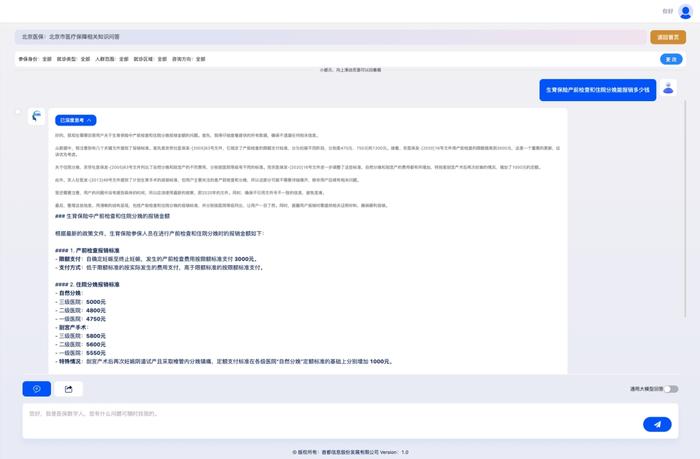
Task: Toggle the 通用大模型回答 switch
Action: tap(671, 389)
